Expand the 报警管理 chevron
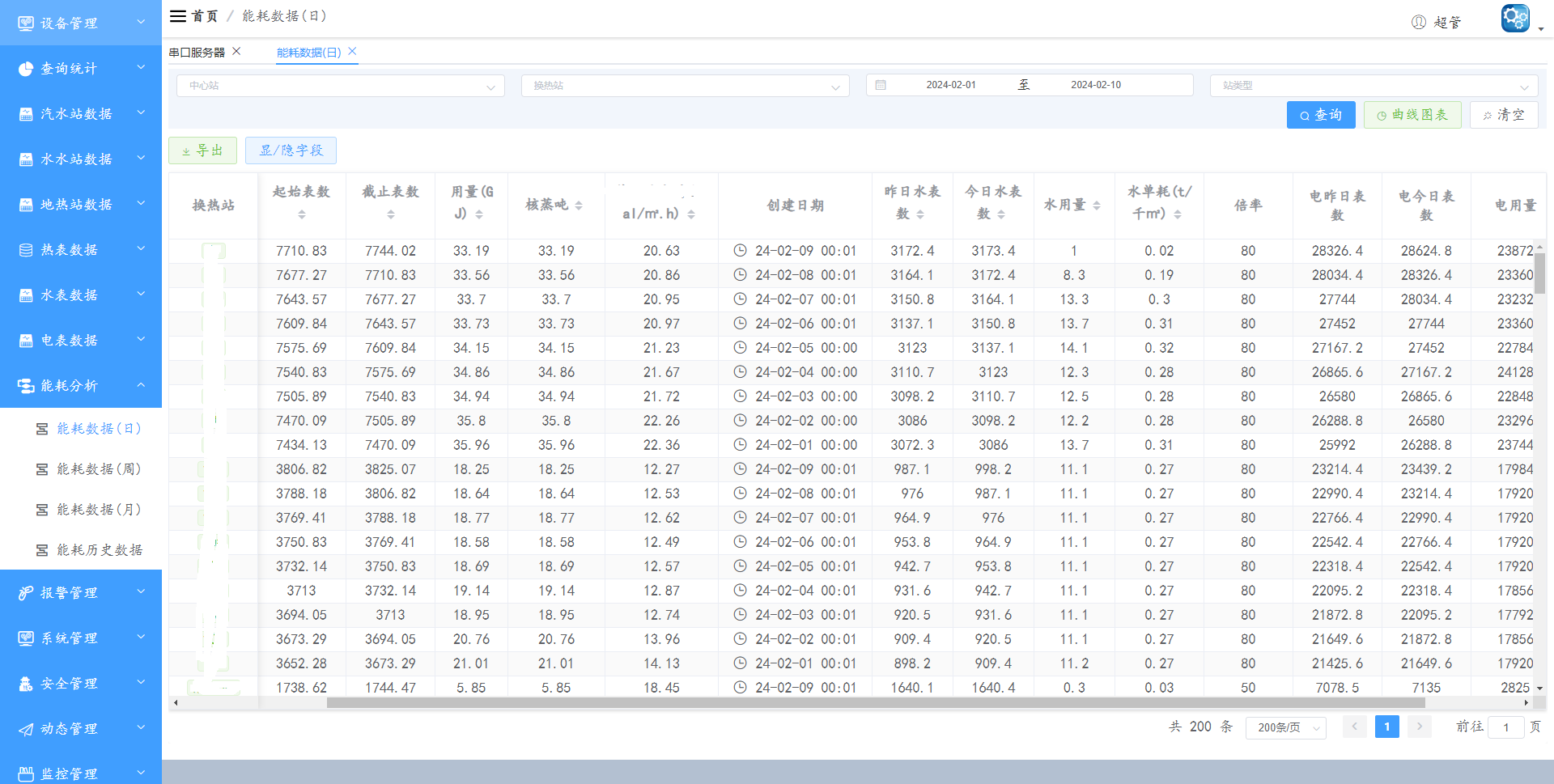The image size is (1554, 784). [x=141, y=592]
